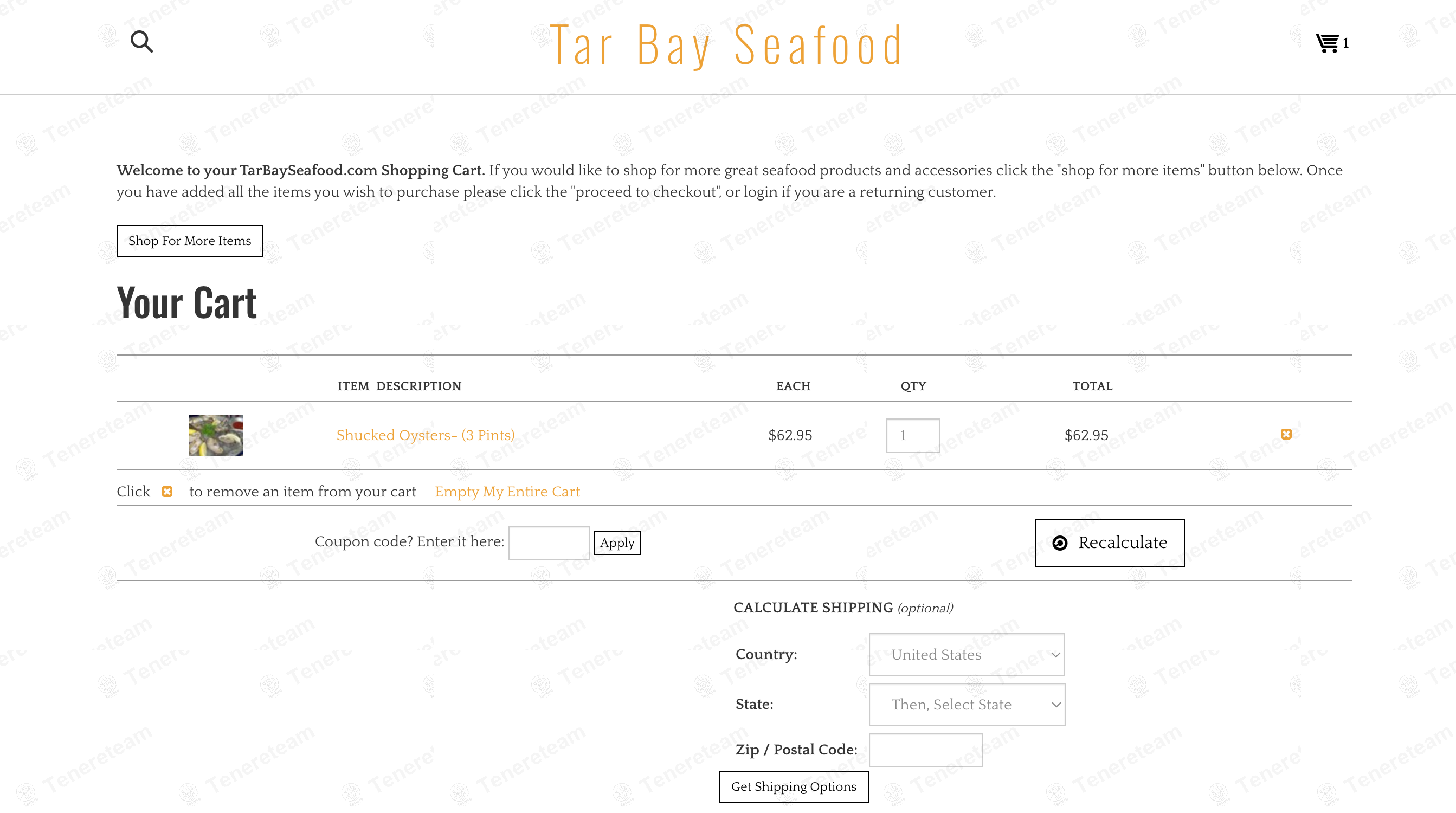Screen dimensions: 1456x813
Task: Click the Recalculate button
Action: pyautogui.click(x=1109, y=543)
